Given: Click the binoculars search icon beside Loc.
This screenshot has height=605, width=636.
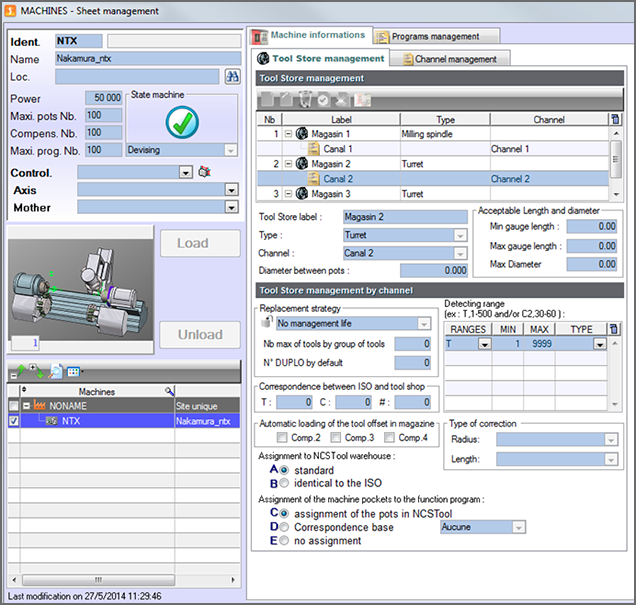Looking at the screenshot, I should point(233,76).
